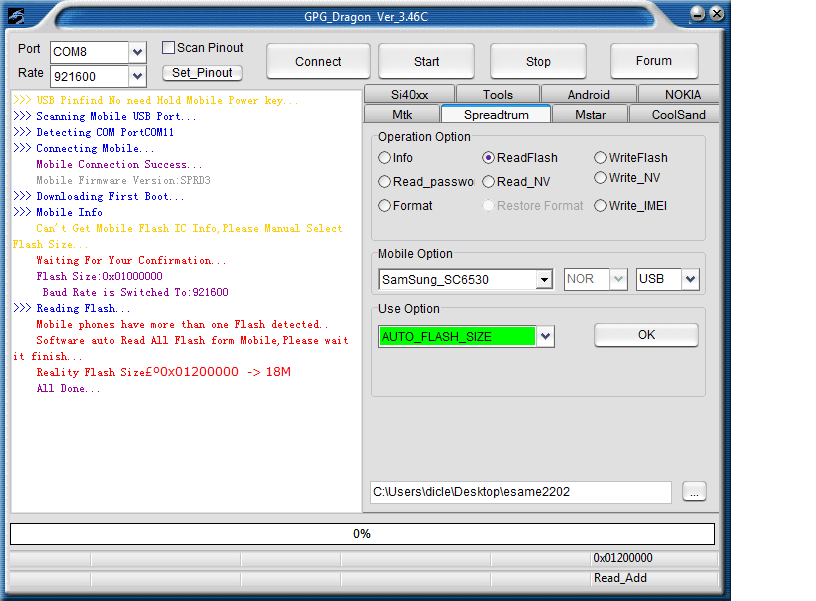Switch to the Si40xx tab
Image resolution: width=816 pixels, height=601 pixels.
(410, 95)
